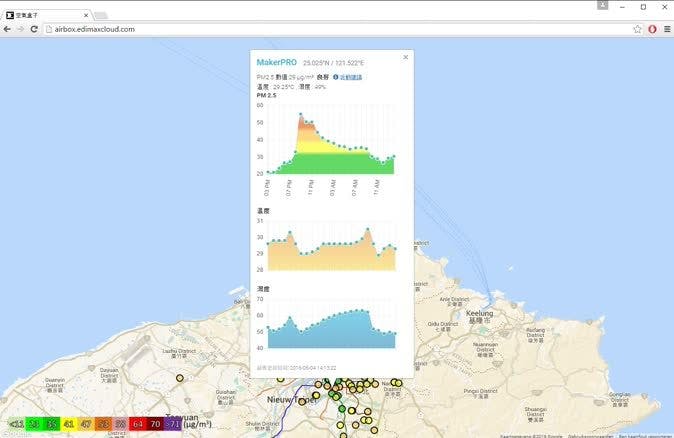Screen dimensions: 674x438
Task: Click the MakerPRO station title
Action: pyautogui.click(x=276, y=62)
